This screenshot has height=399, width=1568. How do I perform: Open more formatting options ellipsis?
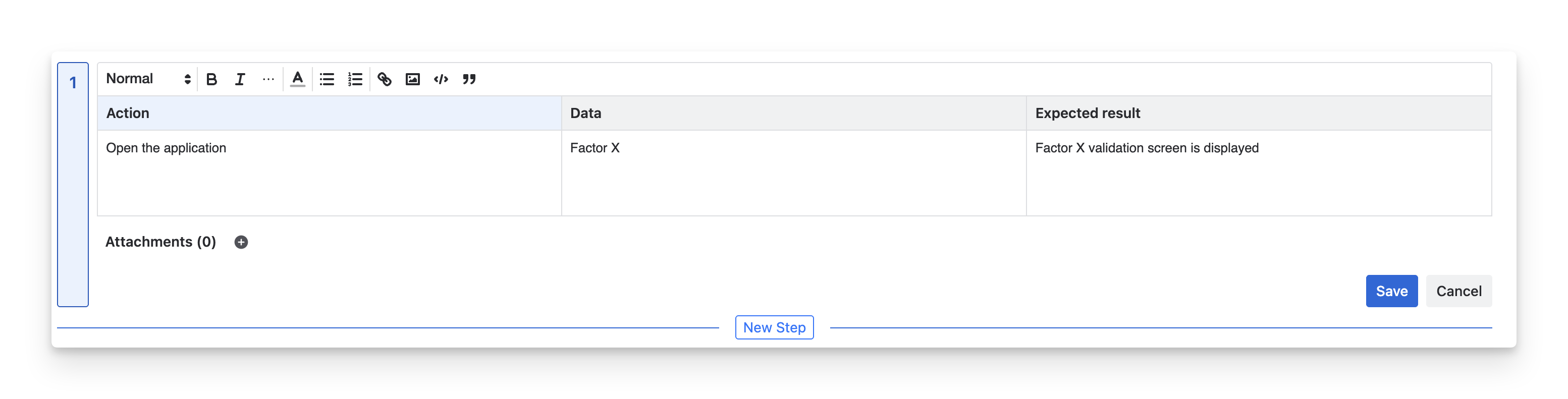[x=268, y=79]
